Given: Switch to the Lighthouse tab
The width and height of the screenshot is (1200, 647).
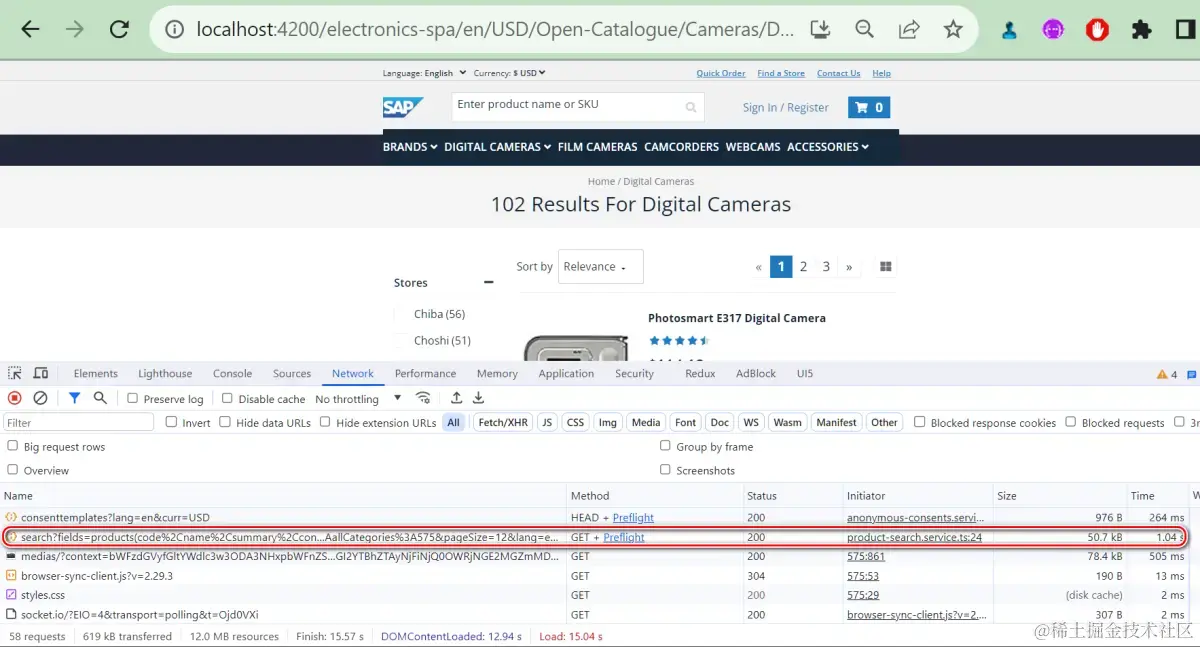Looking at the screenshot, I should [165, 373].
